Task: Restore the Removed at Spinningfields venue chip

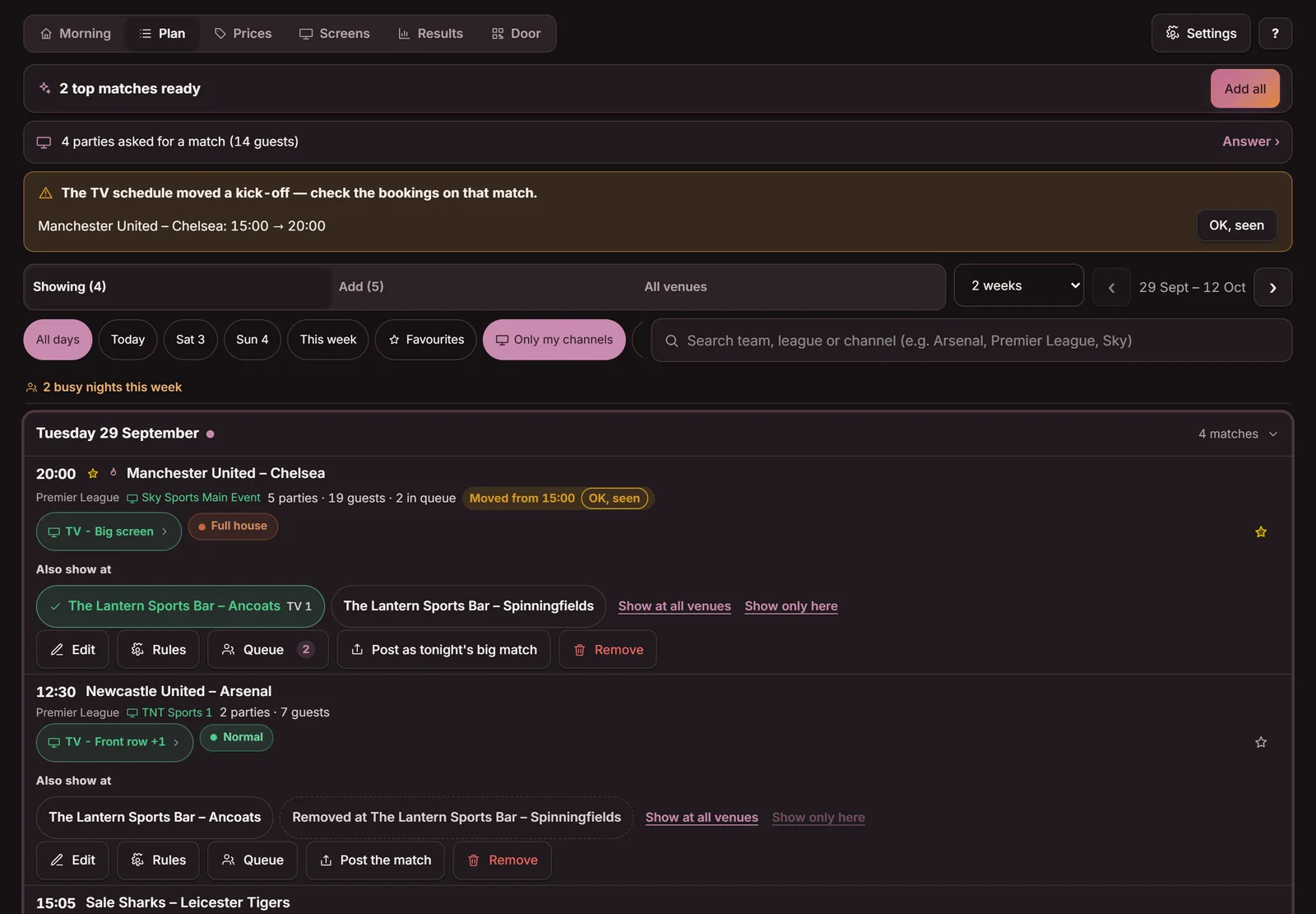Action: point(456,818)
